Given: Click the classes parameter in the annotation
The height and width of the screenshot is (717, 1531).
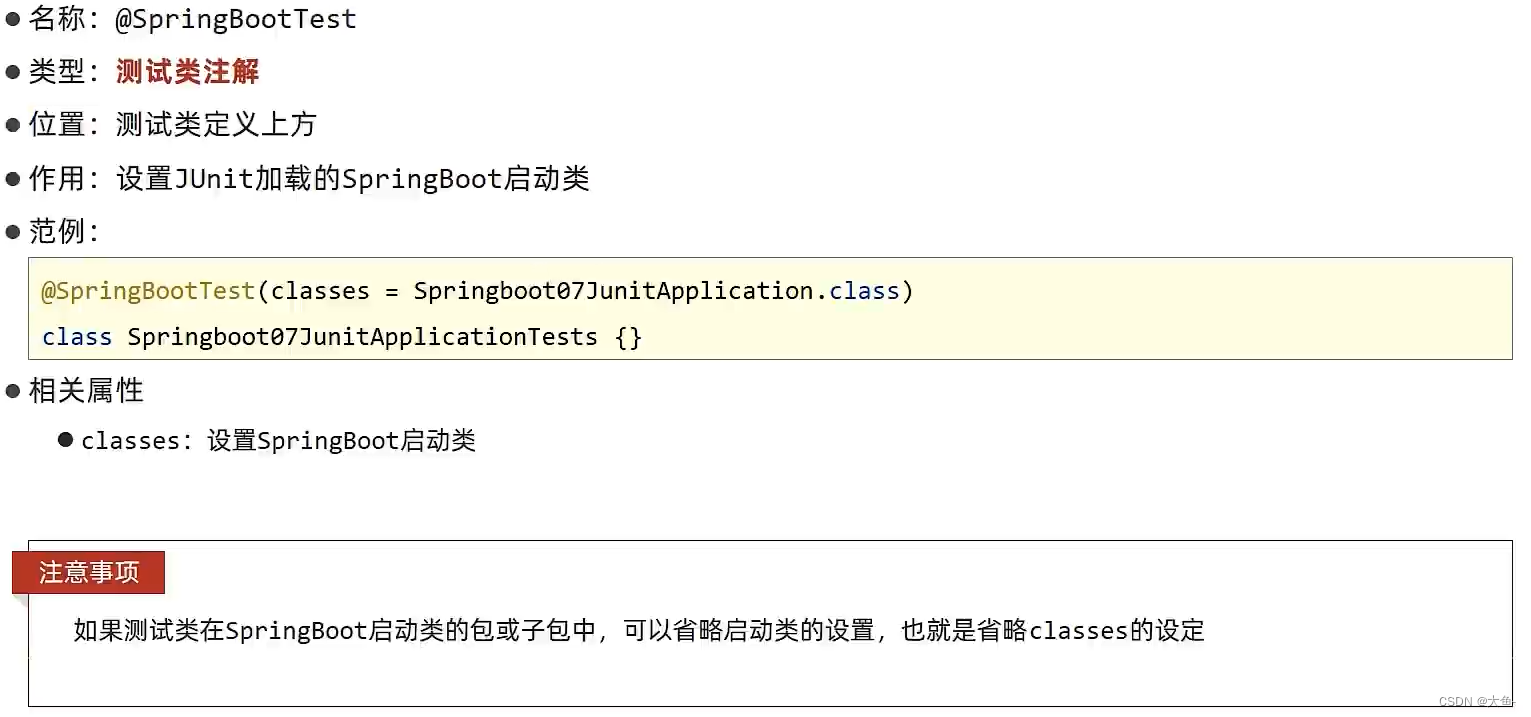Looking at the screenshot, I should click(x=321, y=291).
